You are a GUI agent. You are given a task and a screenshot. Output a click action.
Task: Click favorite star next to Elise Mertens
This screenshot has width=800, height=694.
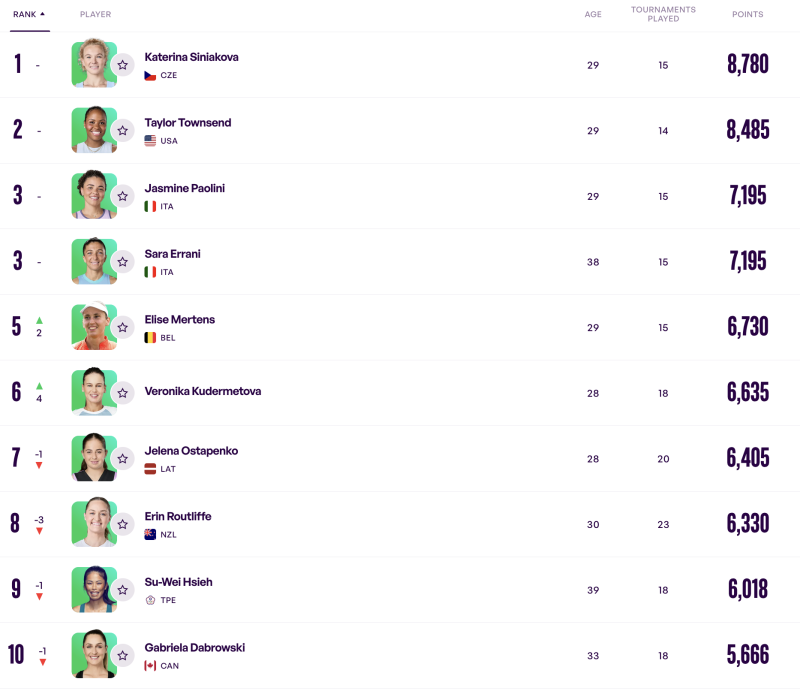[x=122, y=327]
